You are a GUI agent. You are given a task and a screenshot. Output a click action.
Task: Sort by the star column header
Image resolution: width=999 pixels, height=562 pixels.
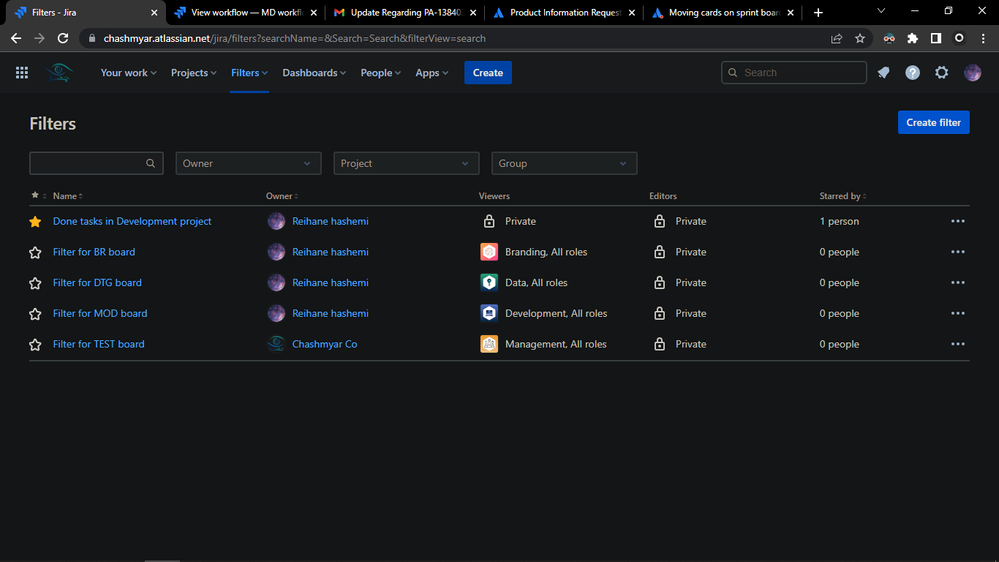click(x=38, y=195)
